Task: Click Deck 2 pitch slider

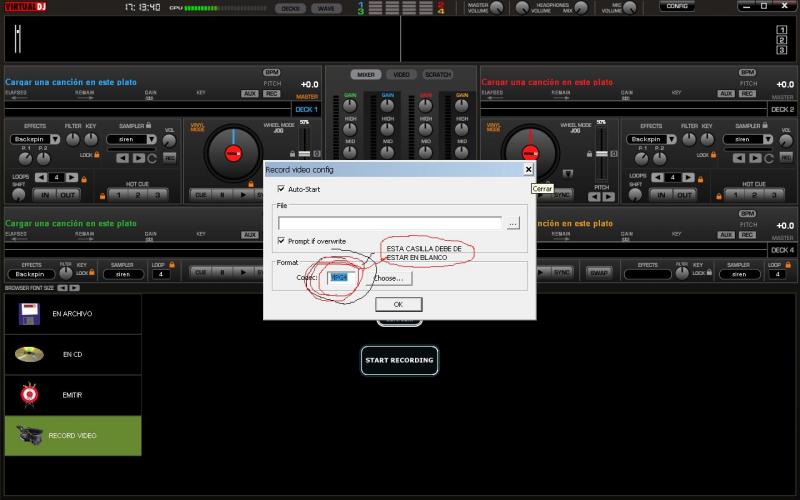Action: (602, 153)
